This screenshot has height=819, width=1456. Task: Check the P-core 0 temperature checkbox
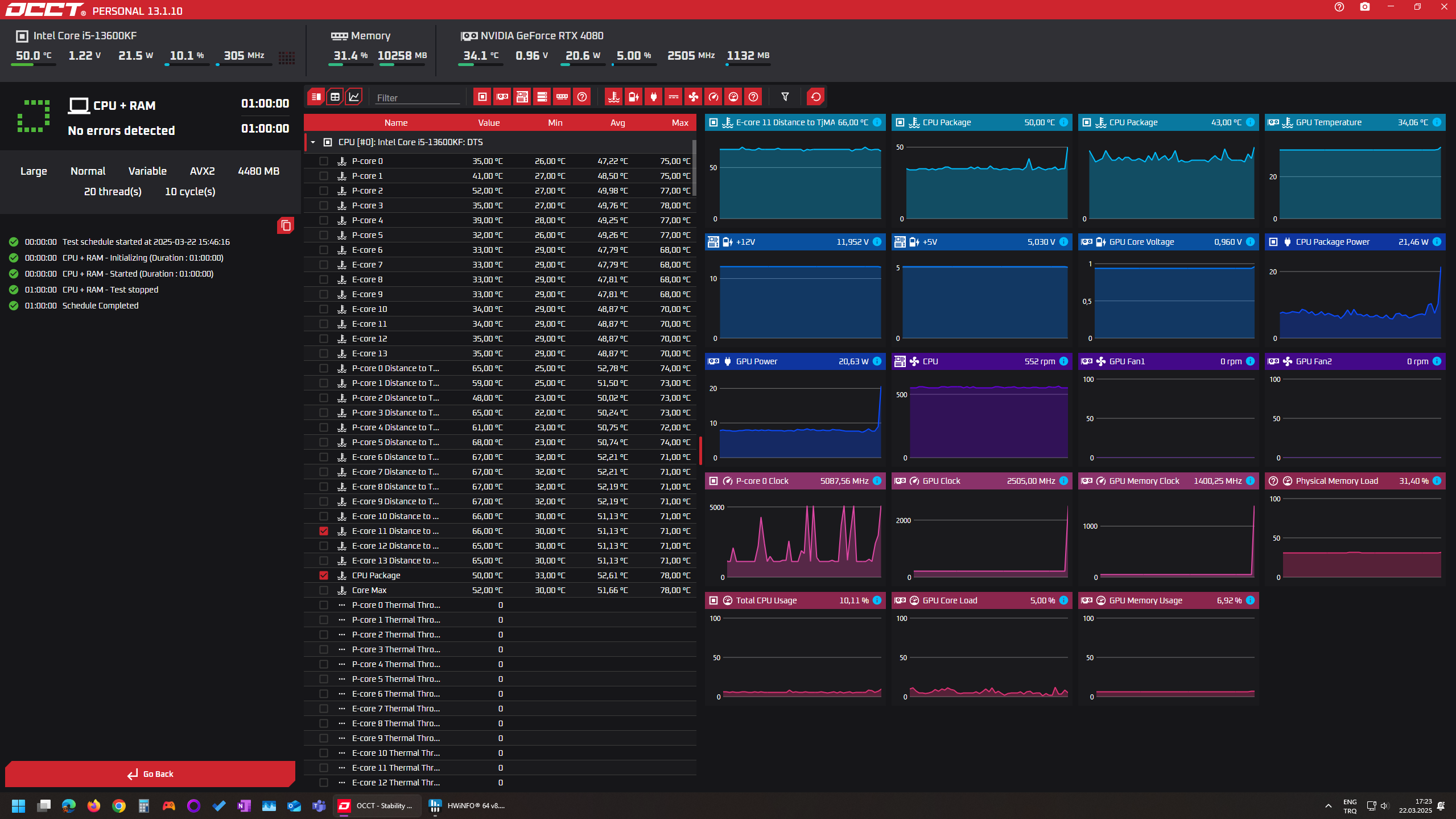click(x=324, y=161)
